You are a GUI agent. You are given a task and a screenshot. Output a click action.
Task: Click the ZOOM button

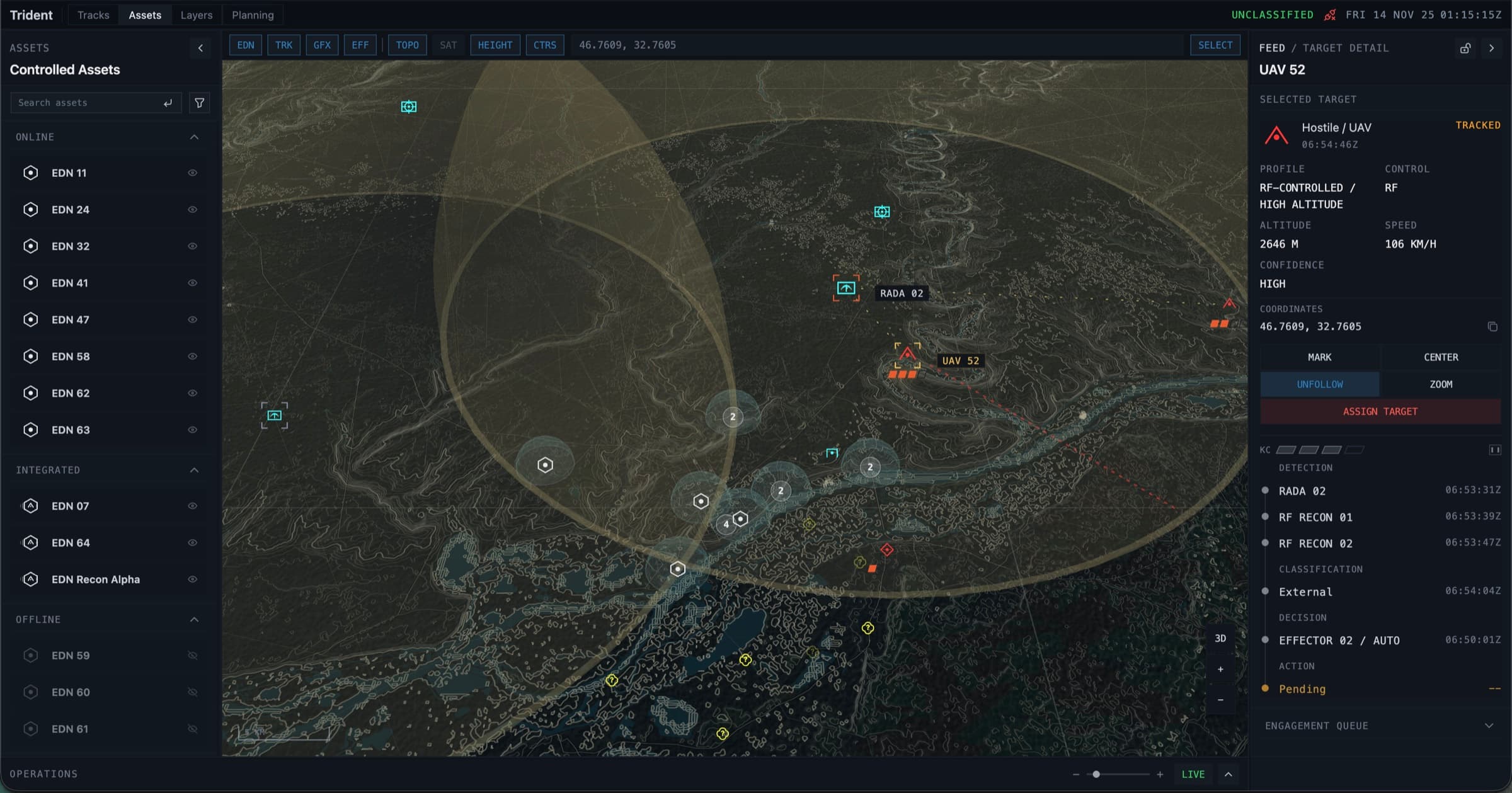pyautogui.click(x=1441, y=384)
